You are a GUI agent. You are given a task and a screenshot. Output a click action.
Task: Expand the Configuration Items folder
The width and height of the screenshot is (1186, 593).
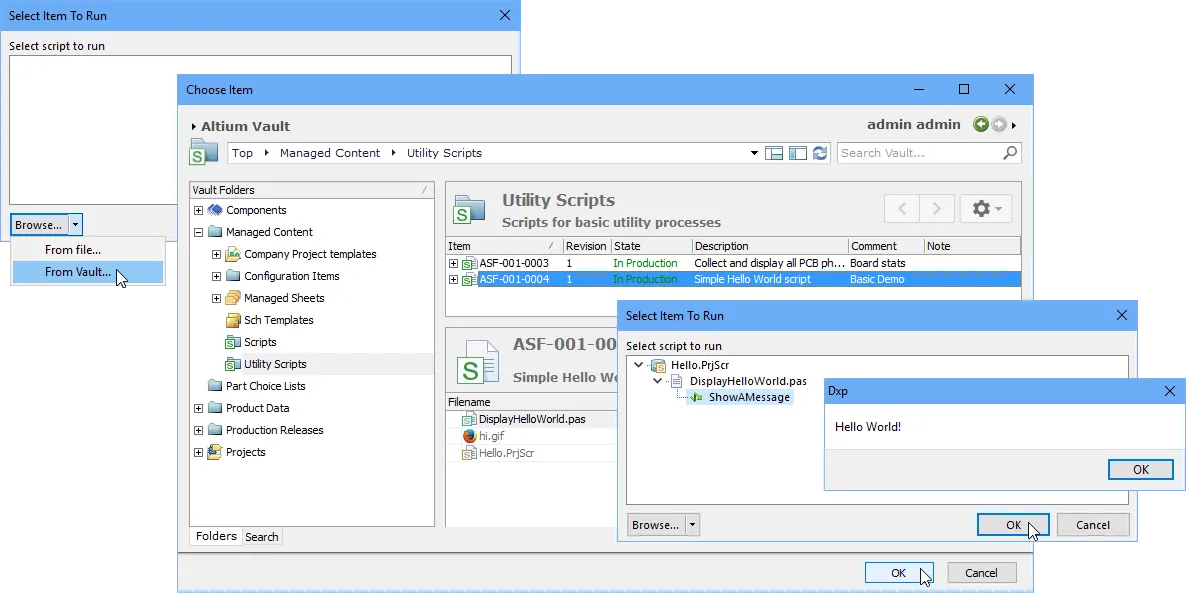(x=216, y=276)
